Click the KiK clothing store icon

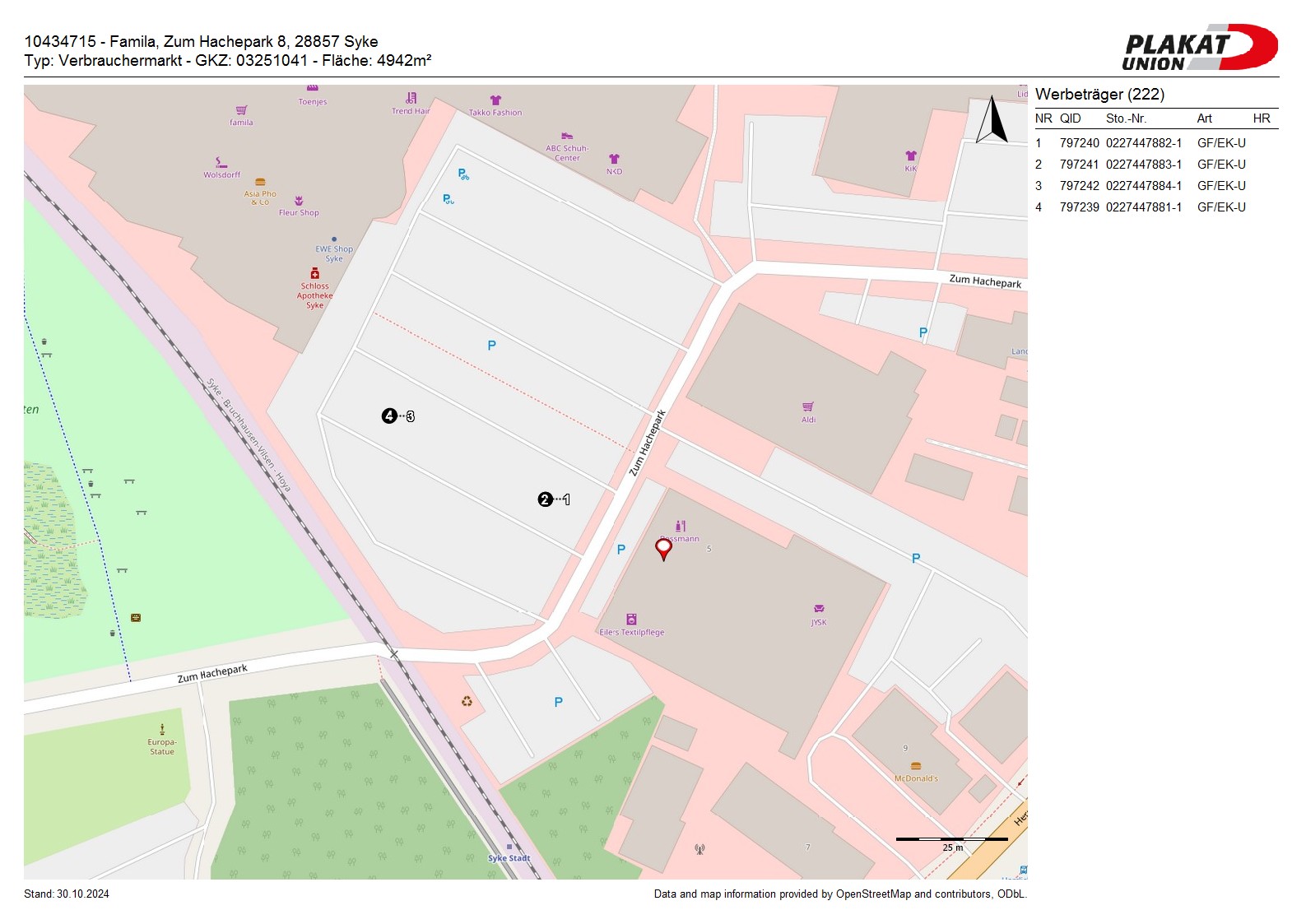tap(911, 156)
